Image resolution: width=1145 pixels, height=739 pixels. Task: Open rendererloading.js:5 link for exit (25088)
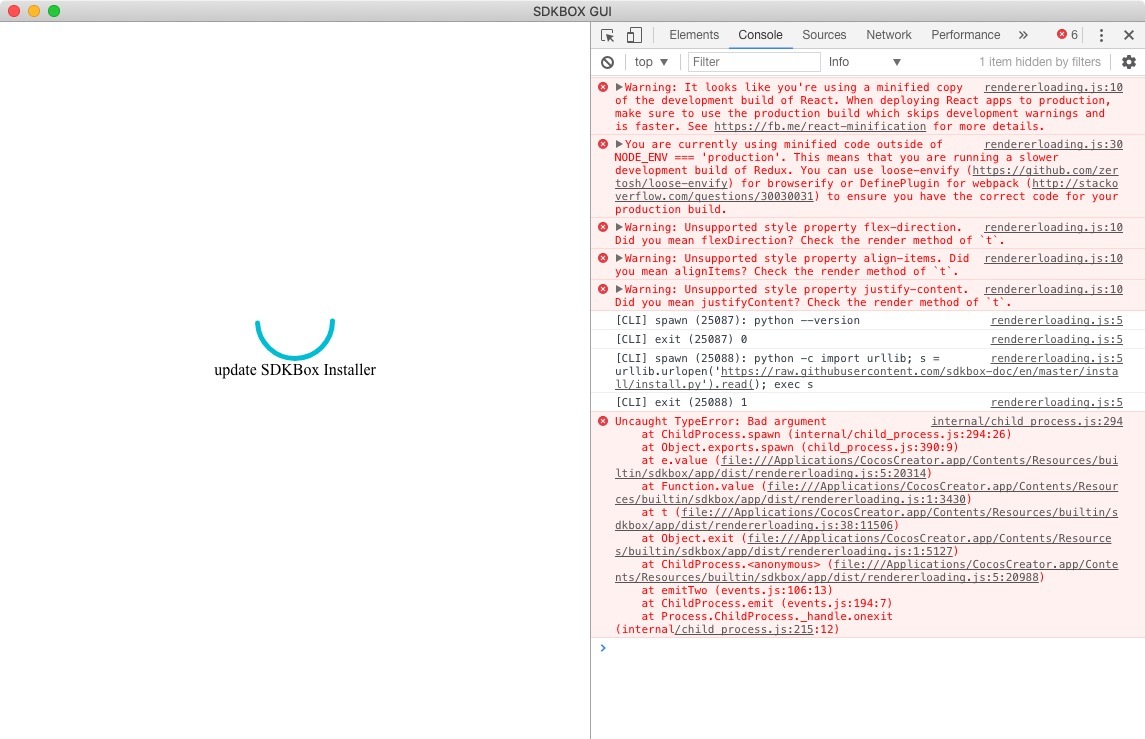tap(1057, 402)
